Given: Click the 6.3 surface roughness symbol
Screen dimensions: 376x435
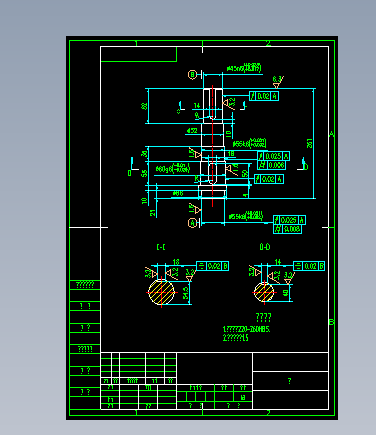Looking at the screenshot, I should [278, 81].
